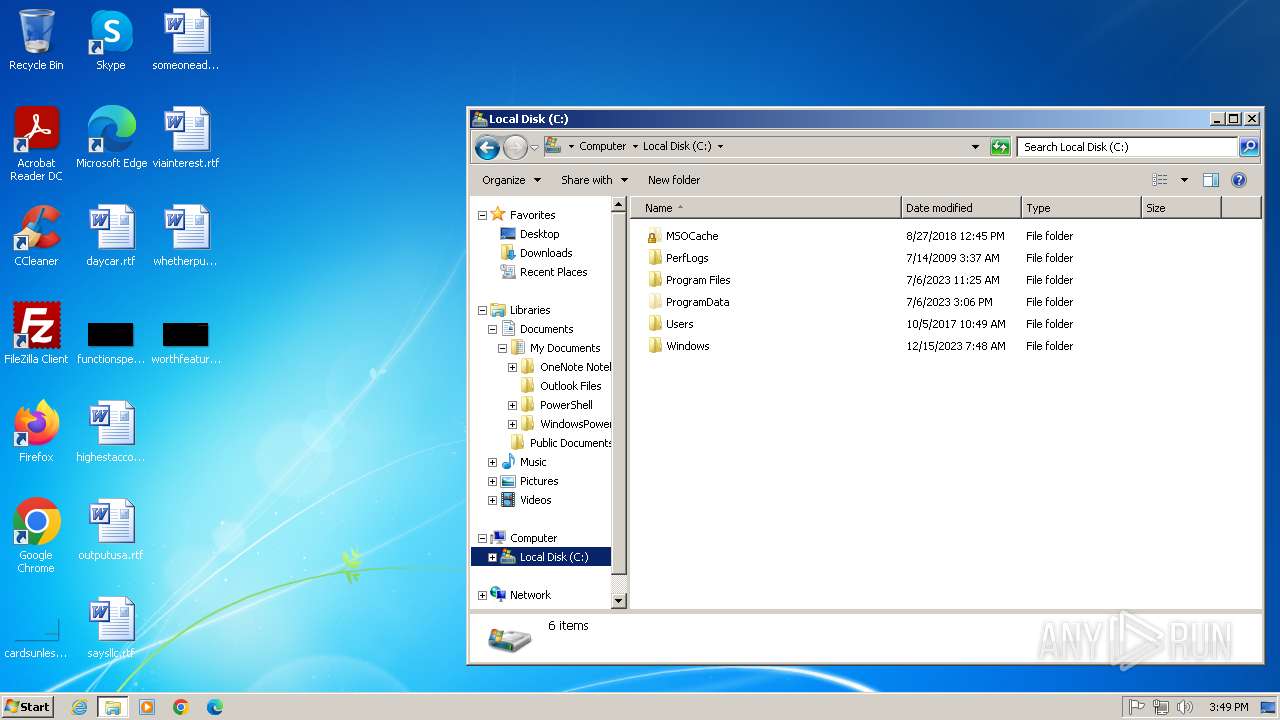
Task: Click the Forward navigation arrow in Explorer
Action: click(x=515, y=148)
